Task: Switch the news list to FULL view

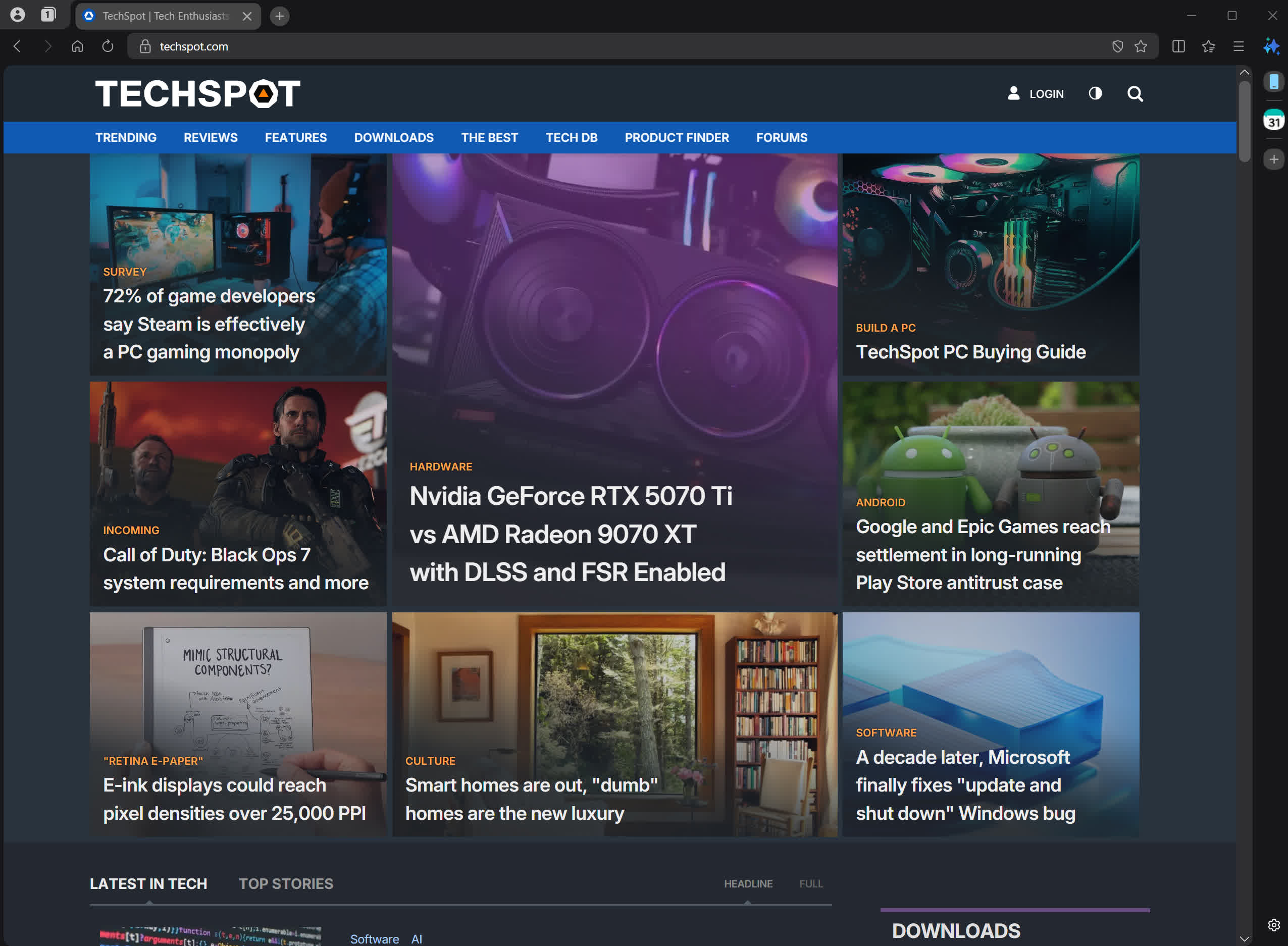Action: click(810, 883)
